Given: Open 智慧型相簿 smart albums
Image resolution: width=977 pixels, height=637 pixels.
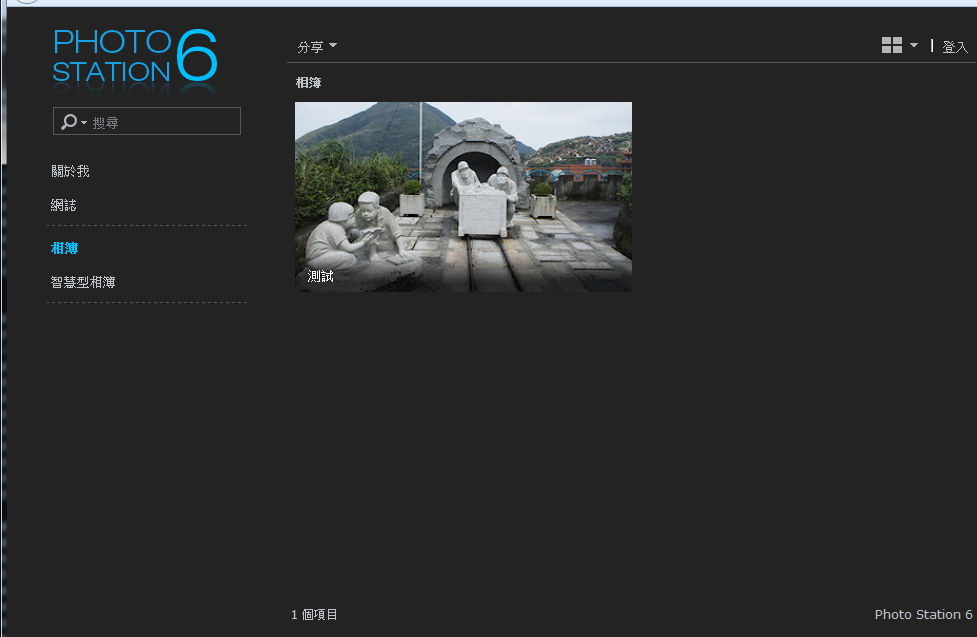Looking at the screenshot, I should [83, 282].
